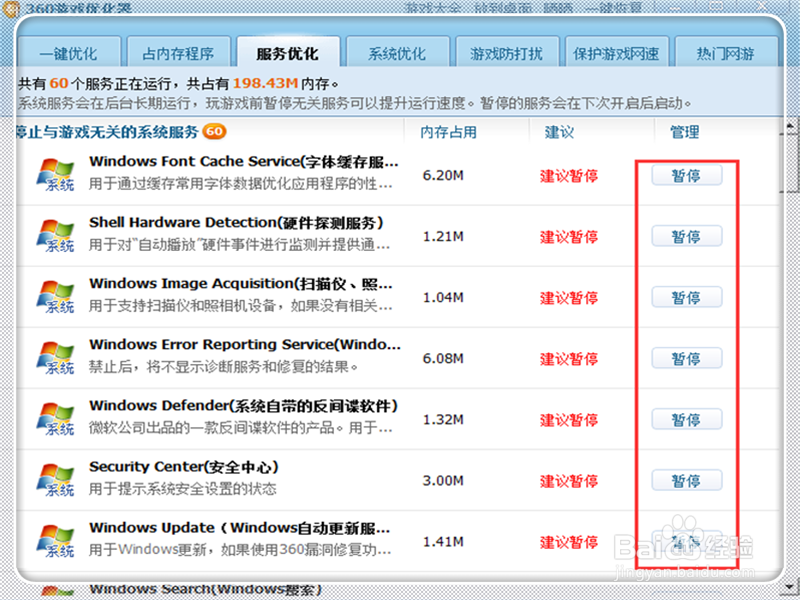The image size is (800, 600).
Task: Click the 6.08M memory value
Action: 443,359
